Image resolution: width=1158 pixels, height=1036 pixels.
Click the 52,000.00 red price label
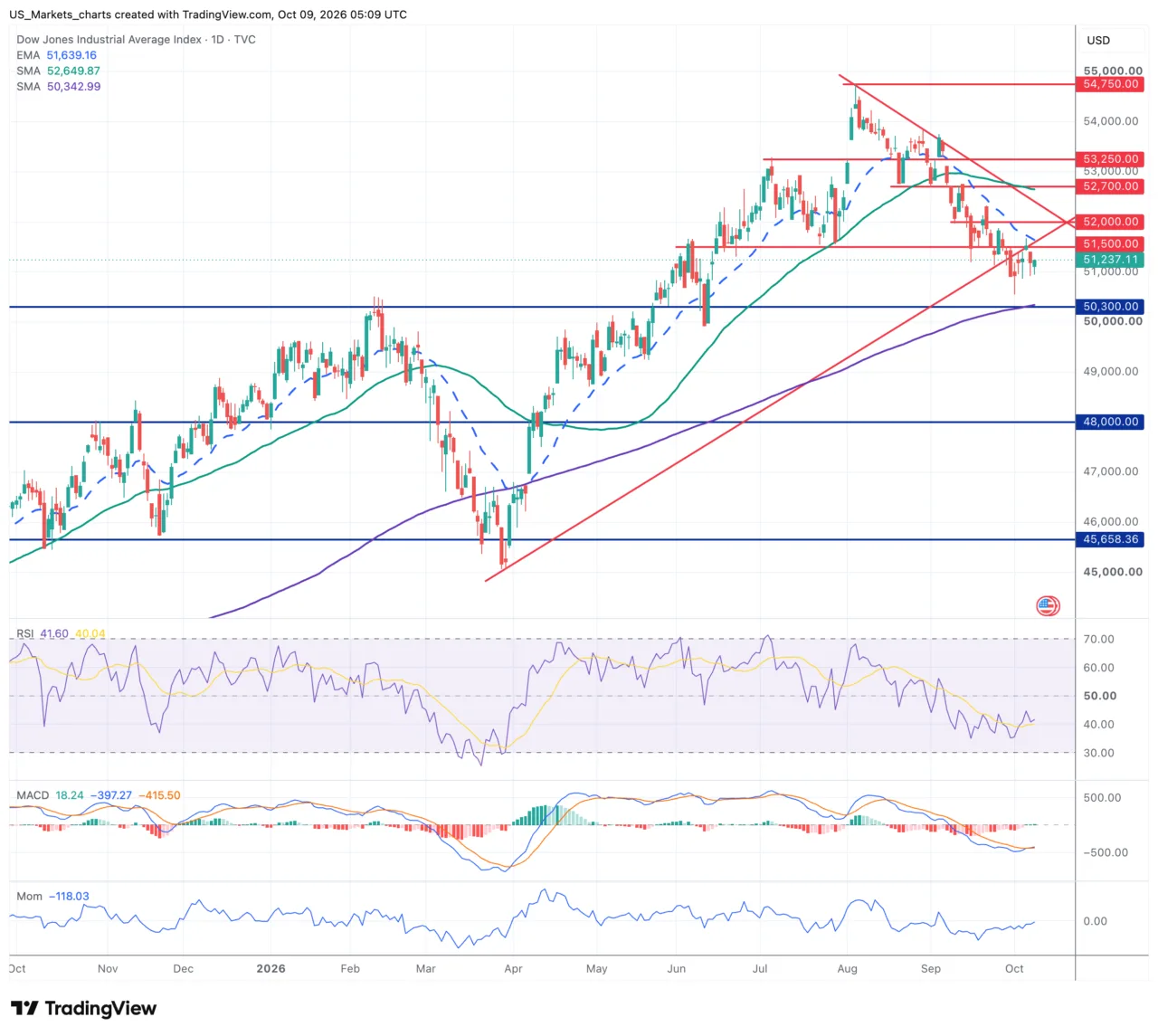click(x=1110, y=222)
